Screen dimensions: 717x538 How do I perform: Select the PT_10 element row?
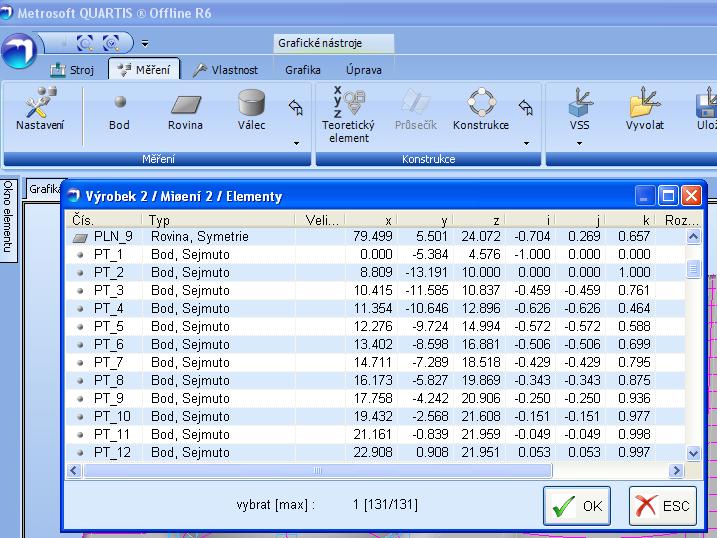tap(375, 416)
